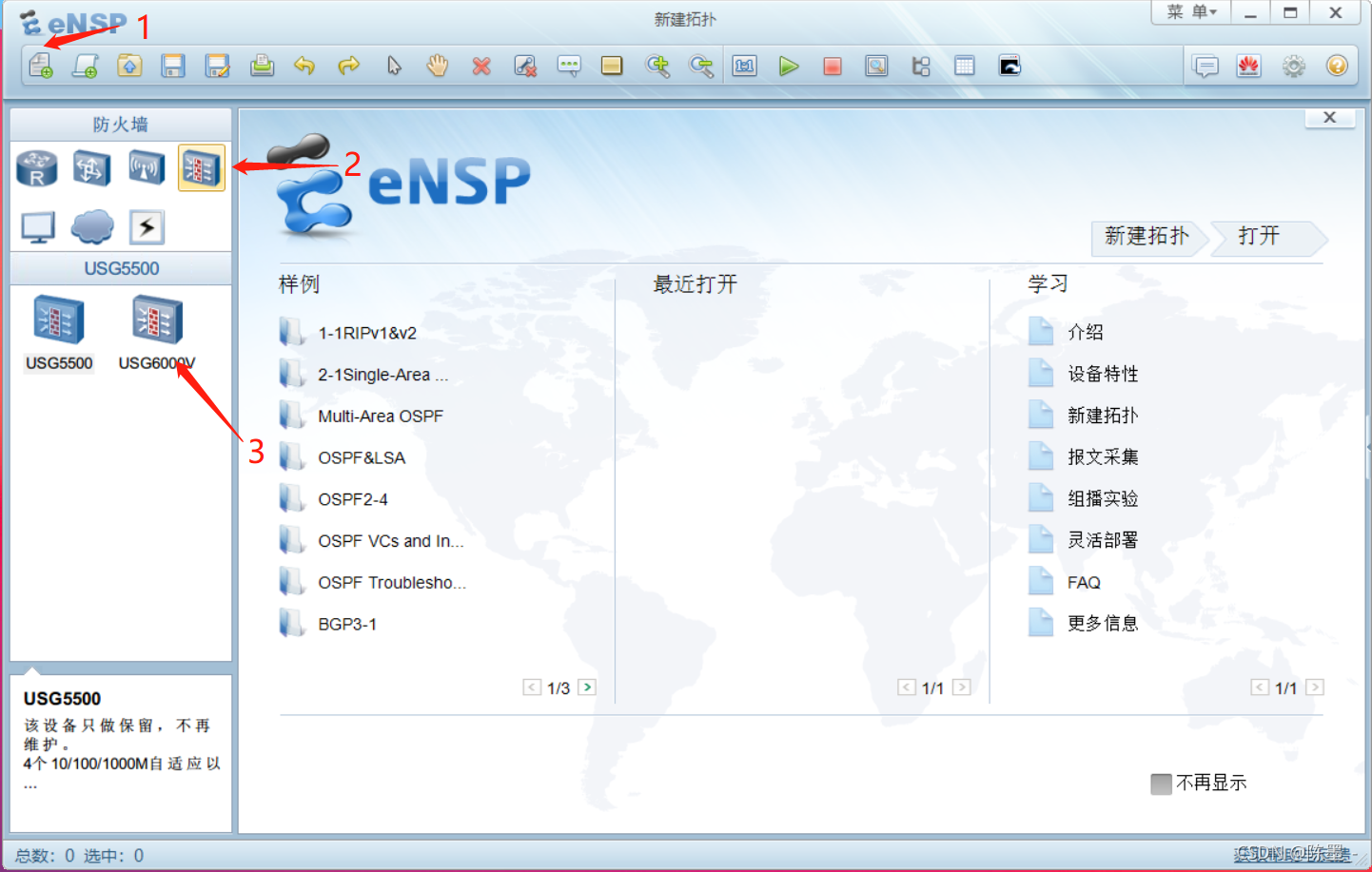1372x872 pixels.
Task: Click the red X delete tool
Action: tap(481, 66)
